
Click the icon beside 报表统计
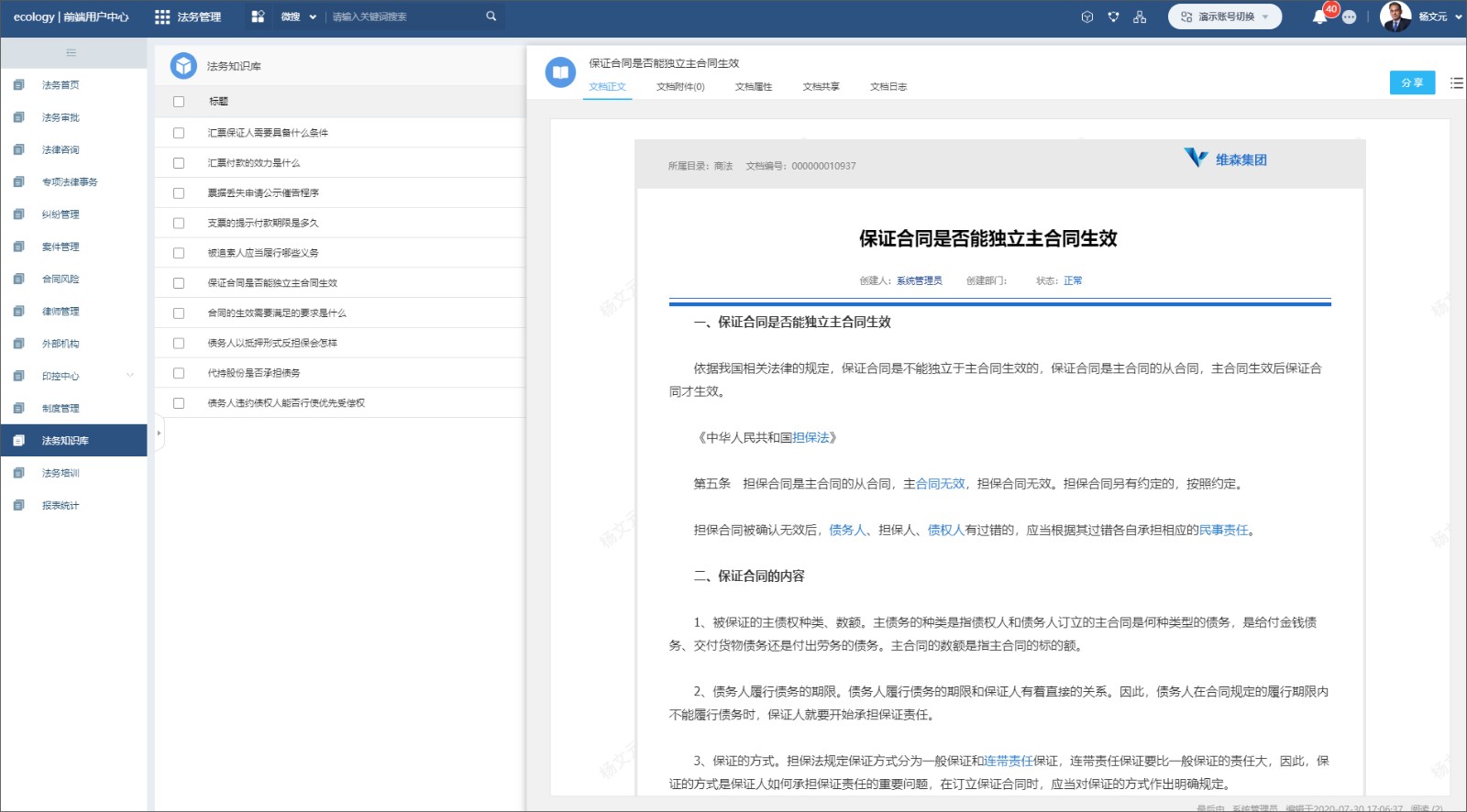tap(19, 505)
